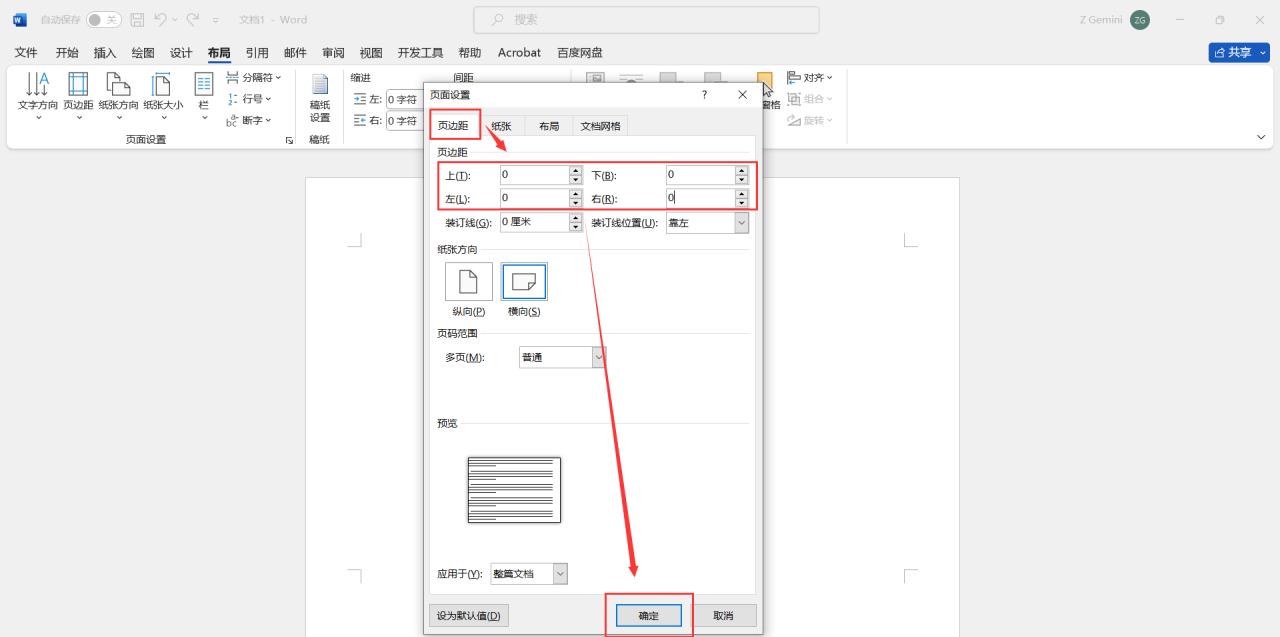
Task: Click the Word application logo icon
Action: tap(20, 20)
